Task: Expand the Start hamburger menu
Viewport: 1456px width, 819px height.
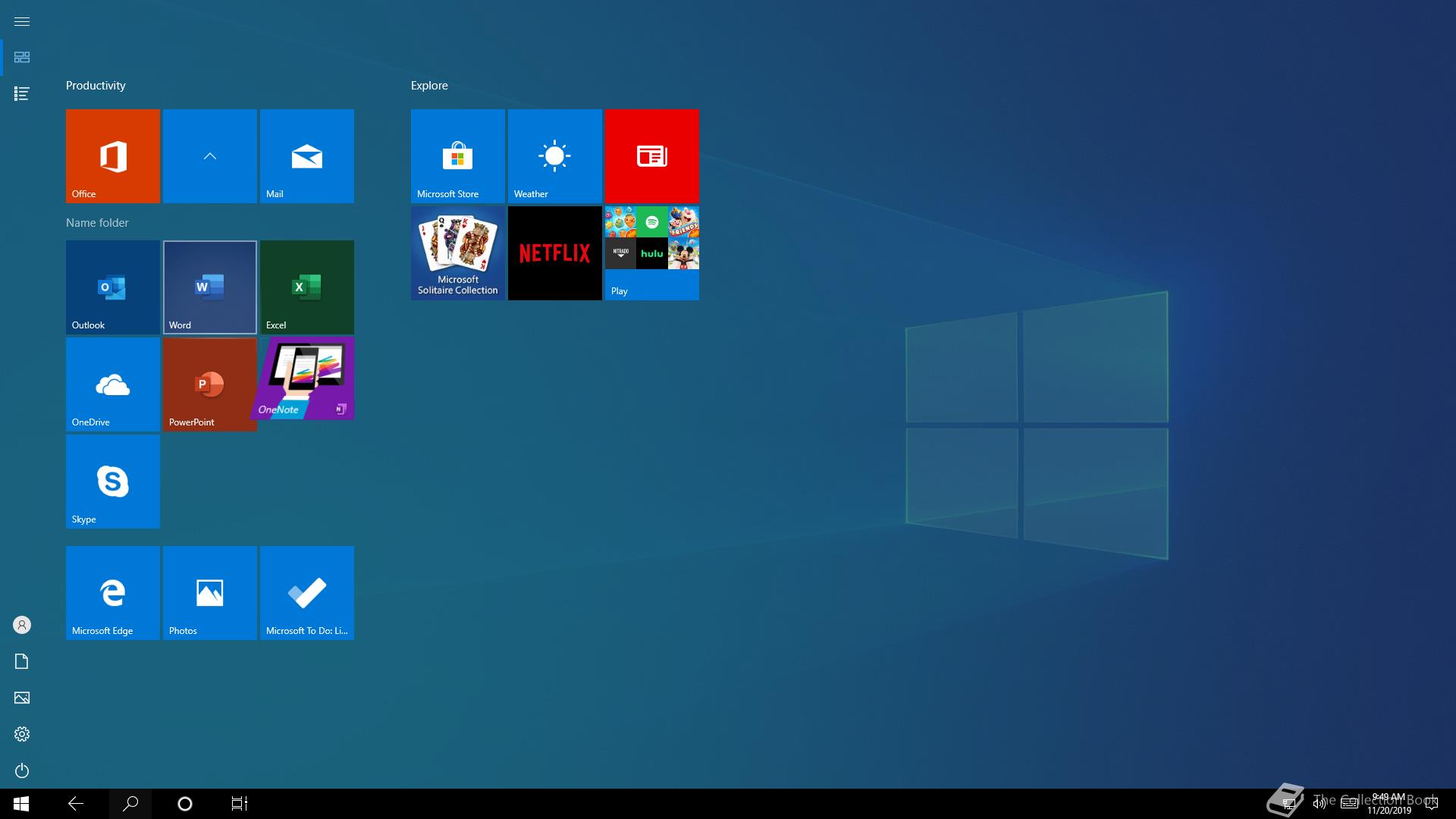Action: point(22,21)
